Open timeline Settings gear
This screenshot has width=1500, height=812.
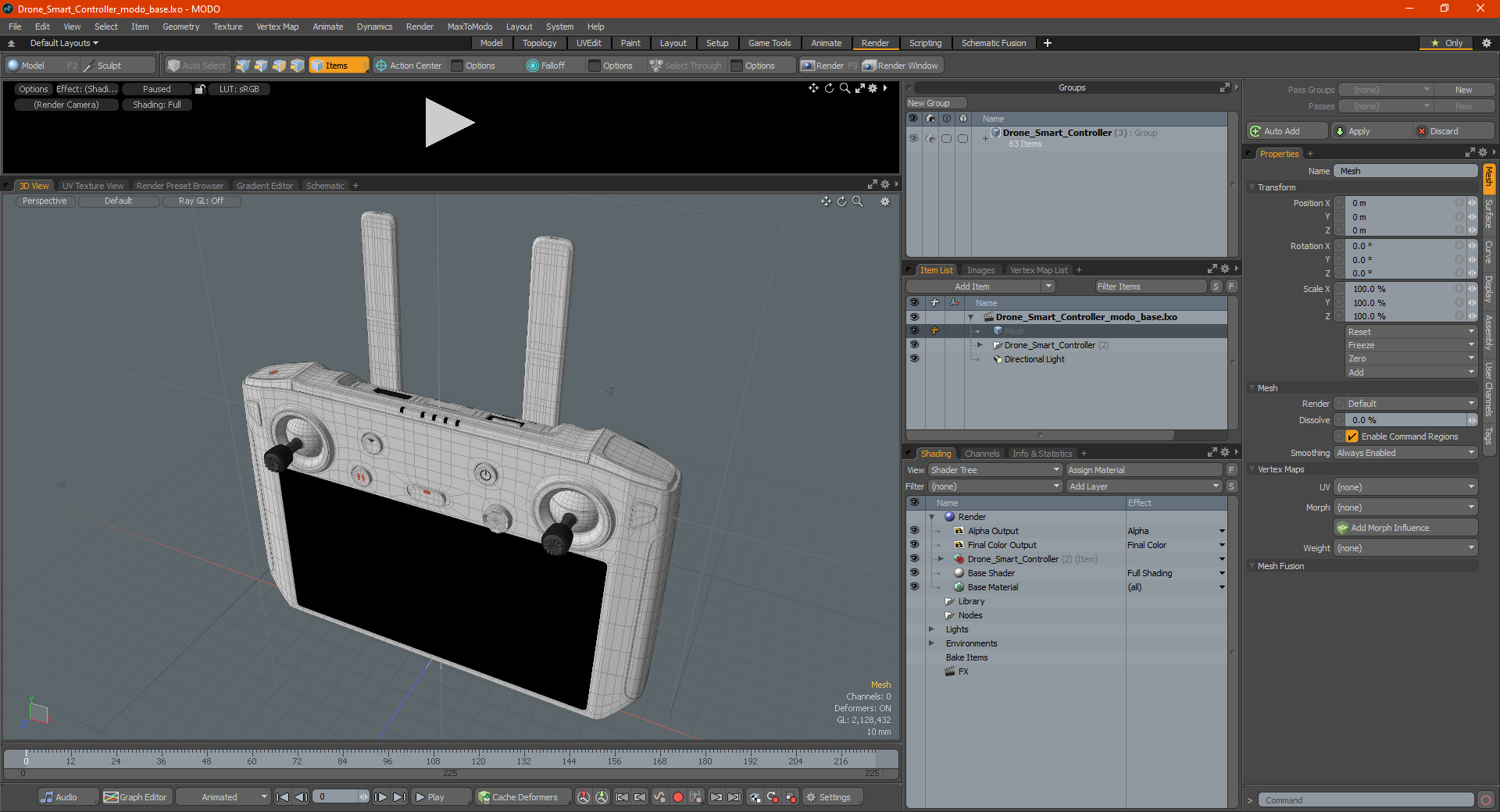(832, 797)
